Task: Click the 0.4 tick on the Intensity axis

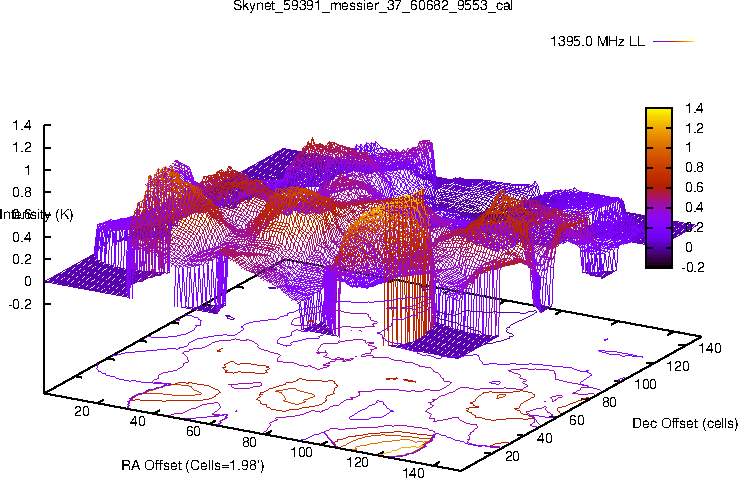Action: click(x=22, y=237)
